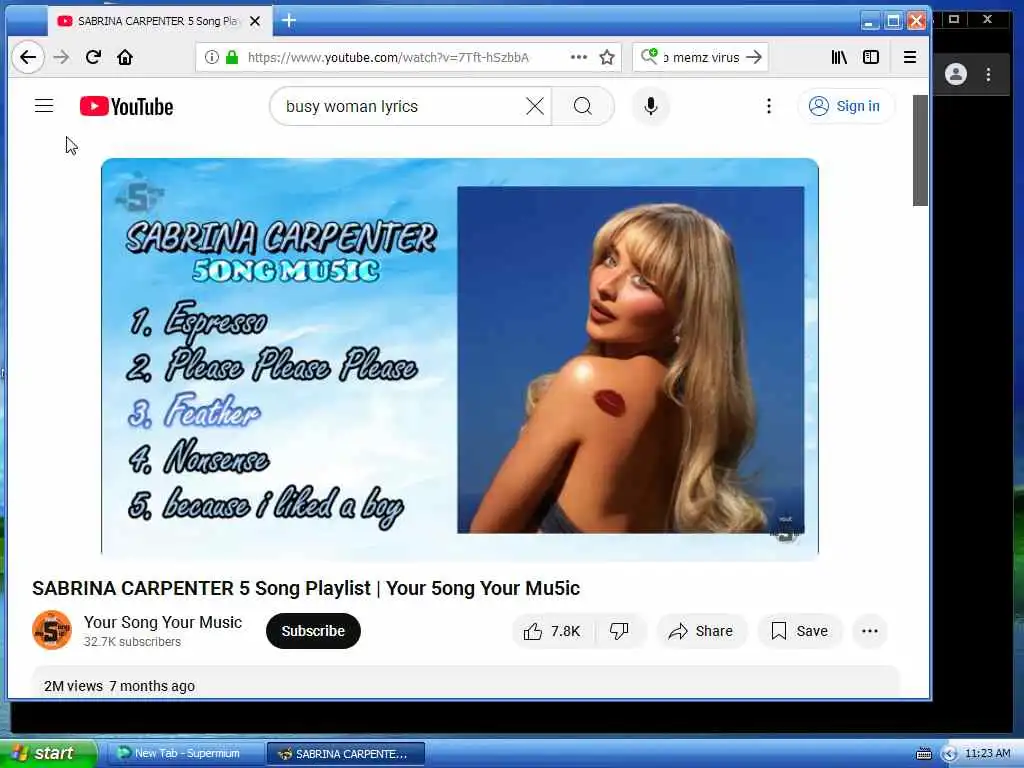Click the Sign in button
This screenshot has width=1024, height=768.
(845, 106)
